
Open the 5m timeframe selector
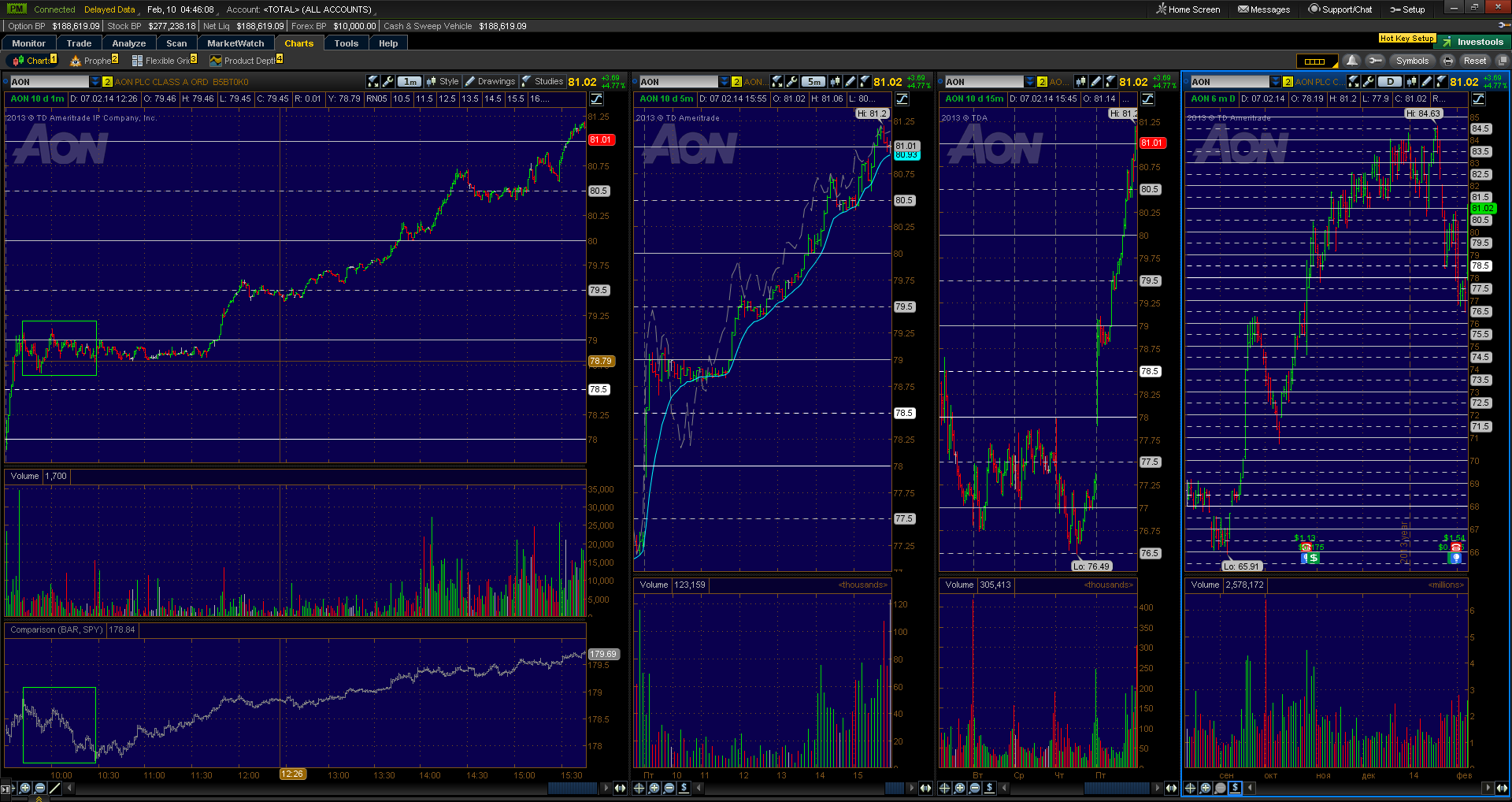[813, 82]
